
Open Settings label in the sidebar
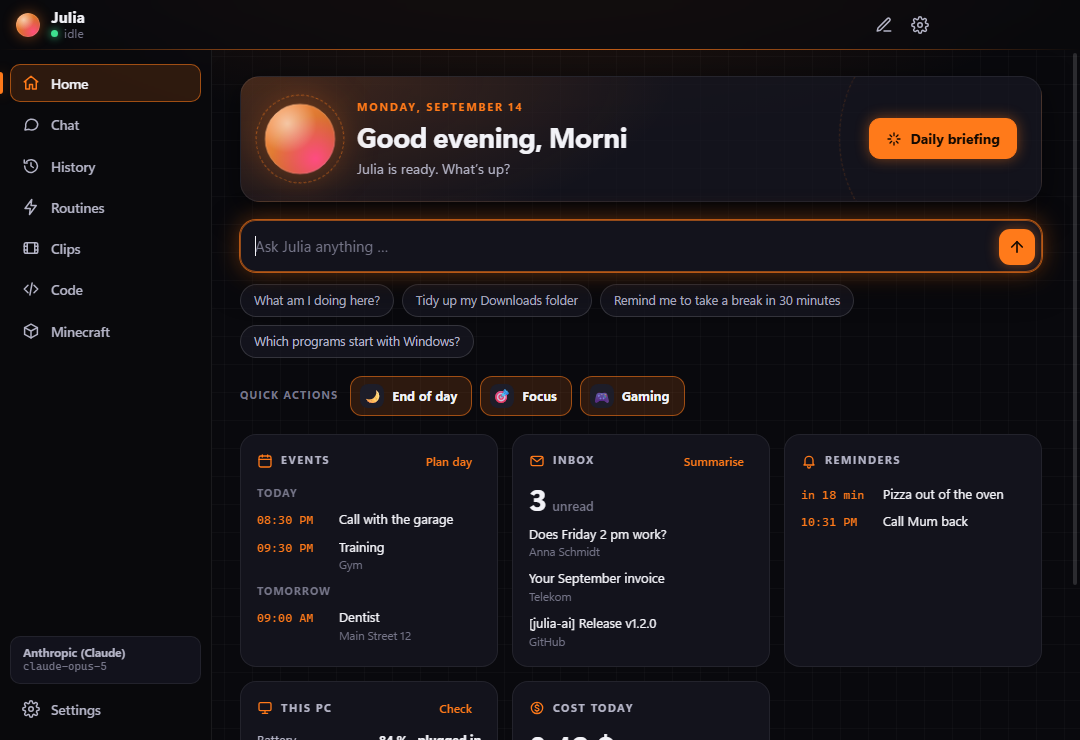pyautogui.click(x=76, y=710)
